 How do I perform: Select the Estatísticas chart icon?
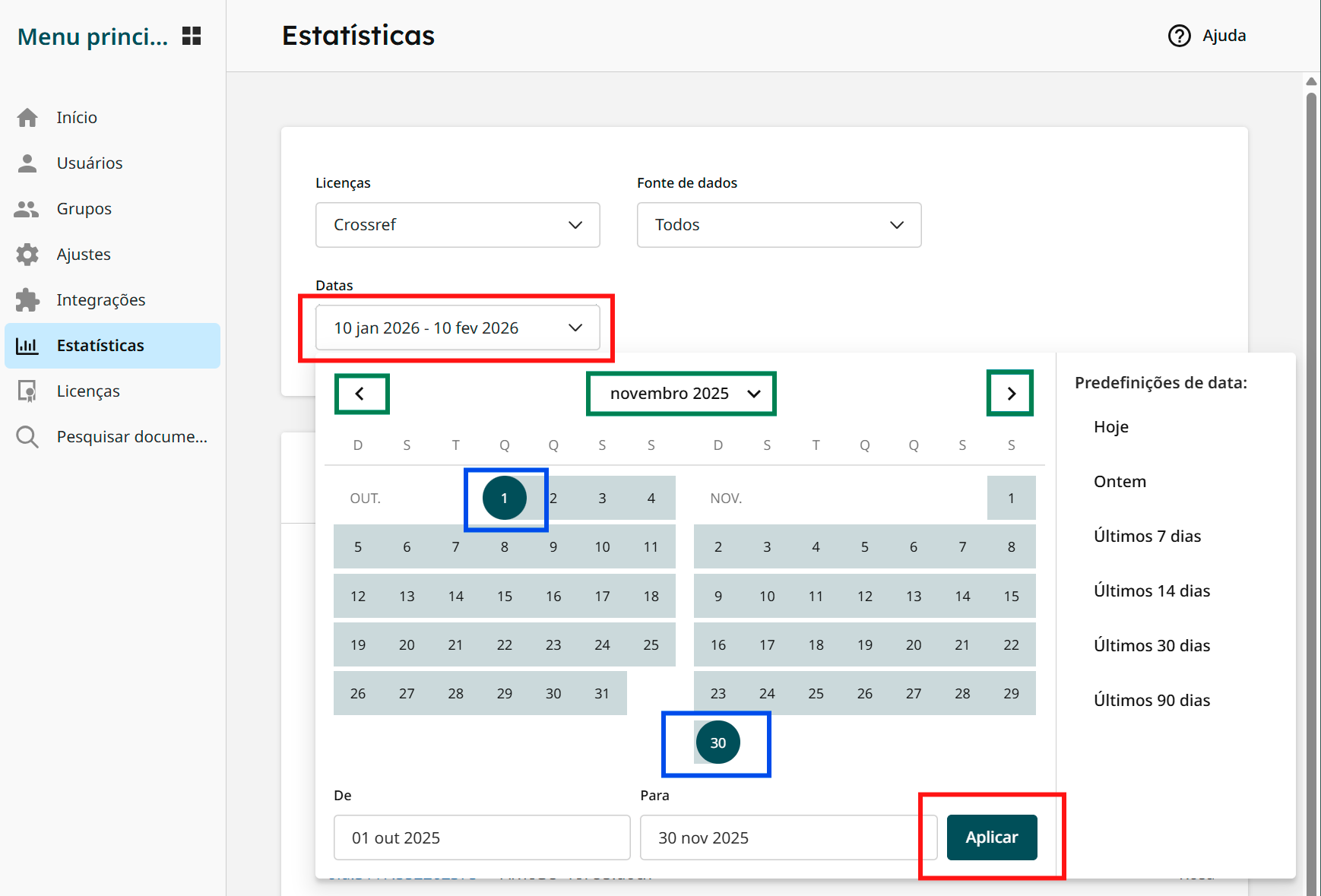(27, 345)
